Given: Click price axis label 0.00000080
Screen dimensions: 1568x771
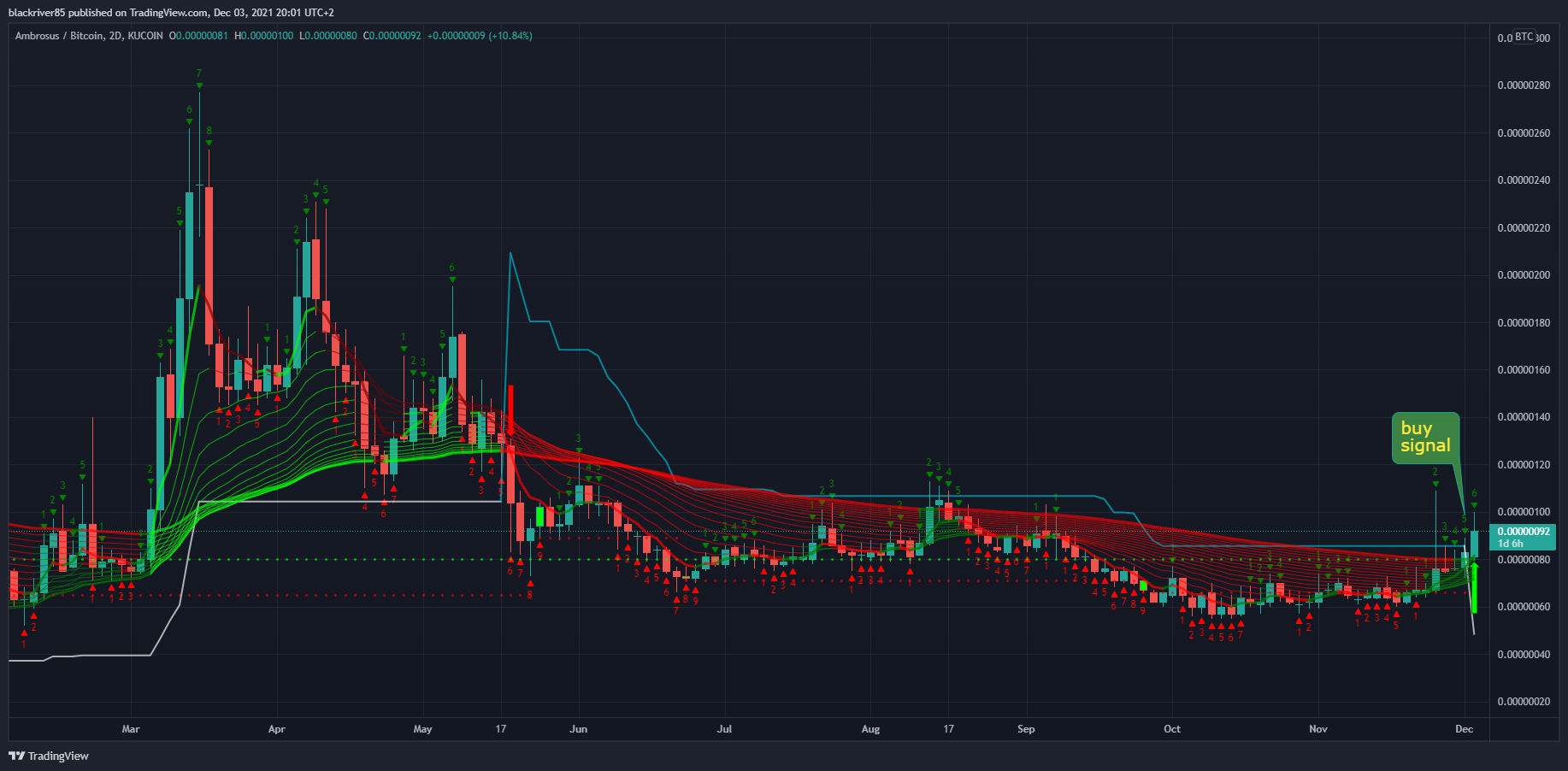Looking at the screenshot, I should click(1524, 560).
